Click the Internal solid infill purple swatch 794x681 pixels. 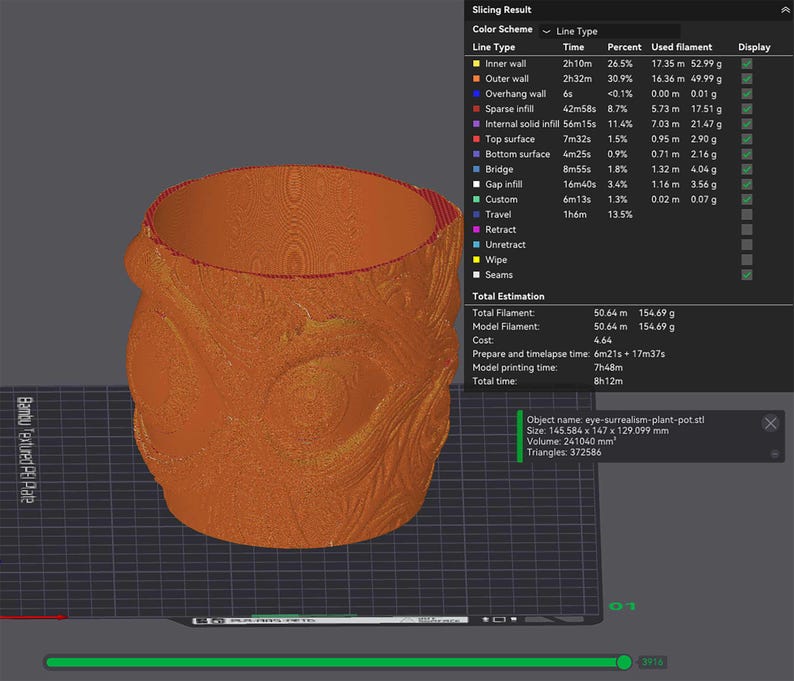coord(476,124)
